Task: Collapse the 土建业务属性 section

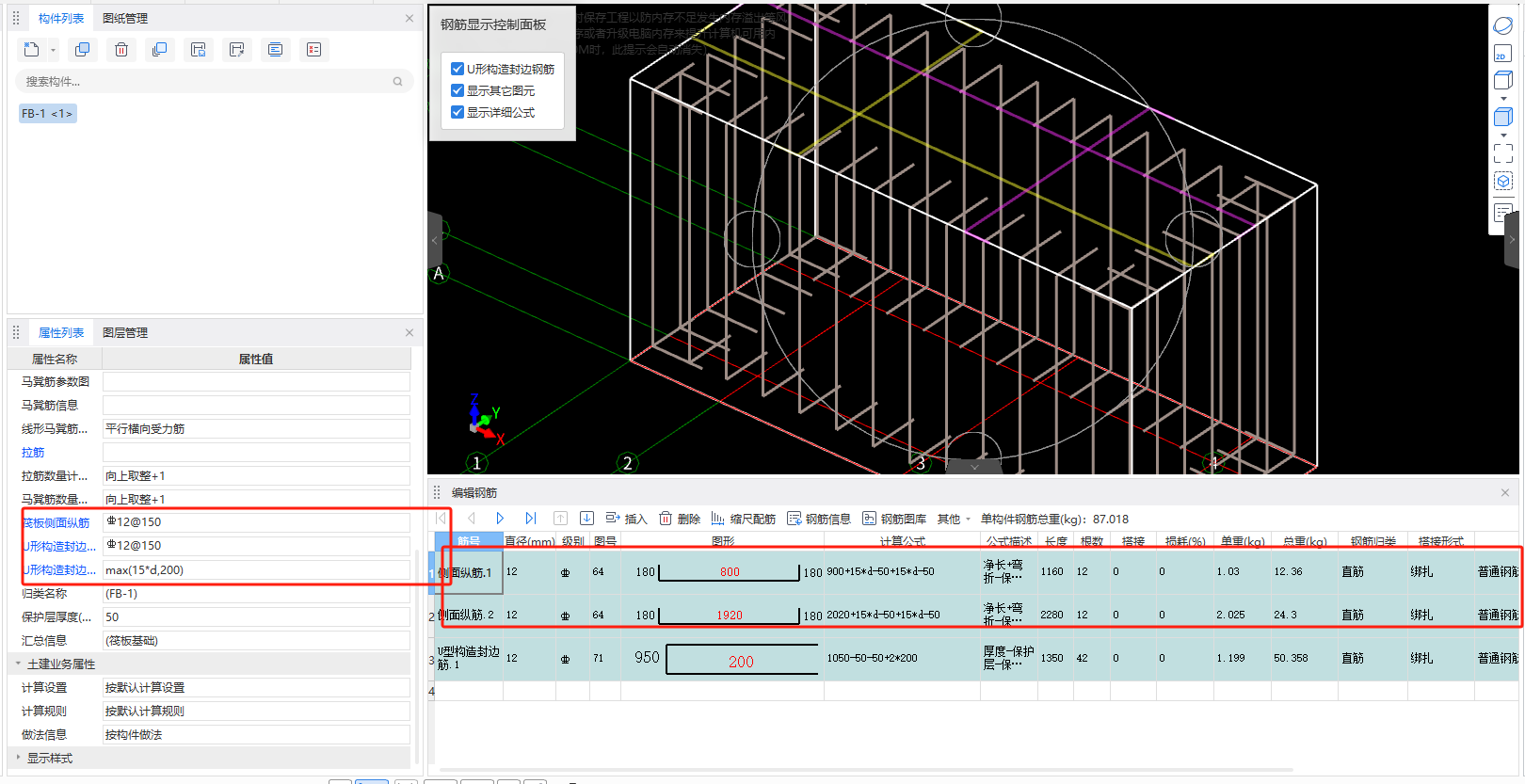Action: 18,664
